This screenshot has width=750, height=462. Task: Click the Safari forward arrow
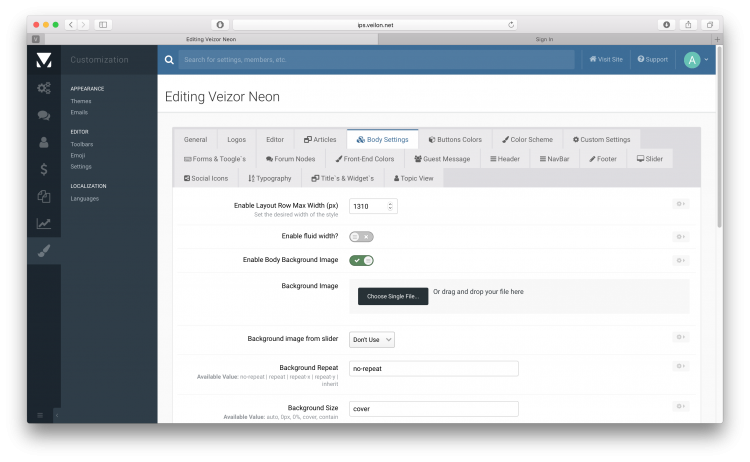[83, 24]
